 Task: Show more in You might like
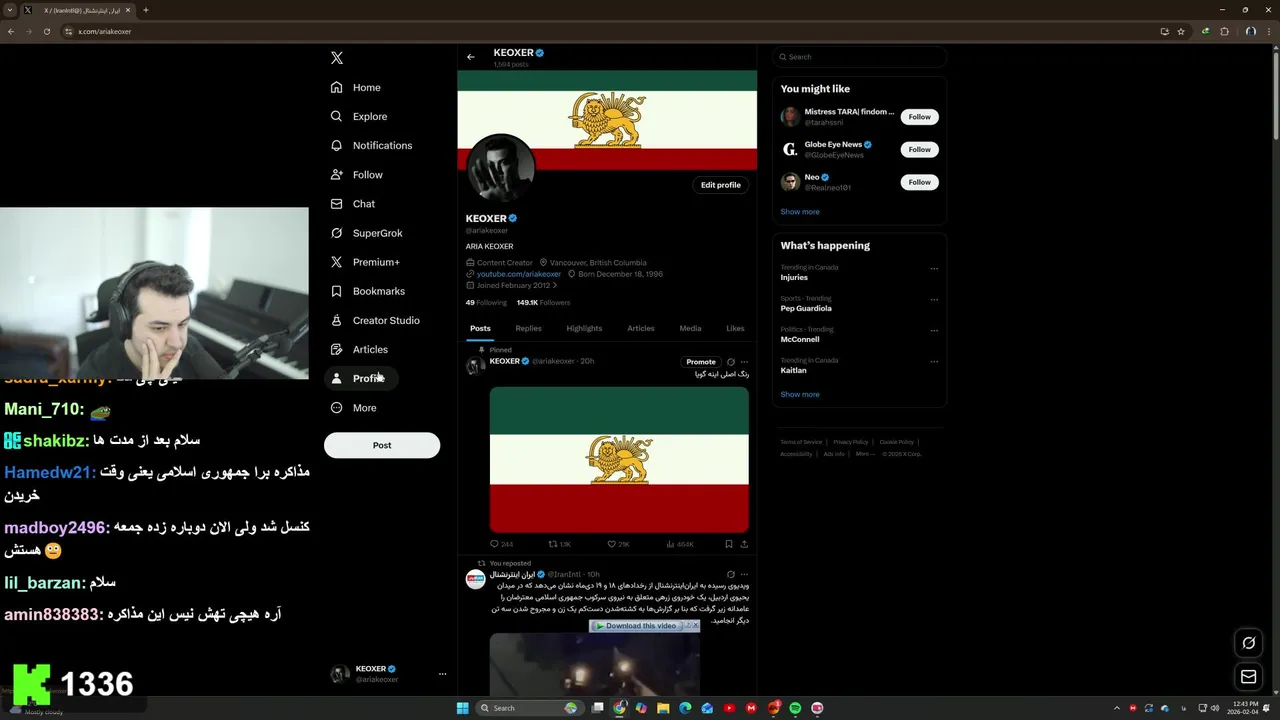point(800,212)
